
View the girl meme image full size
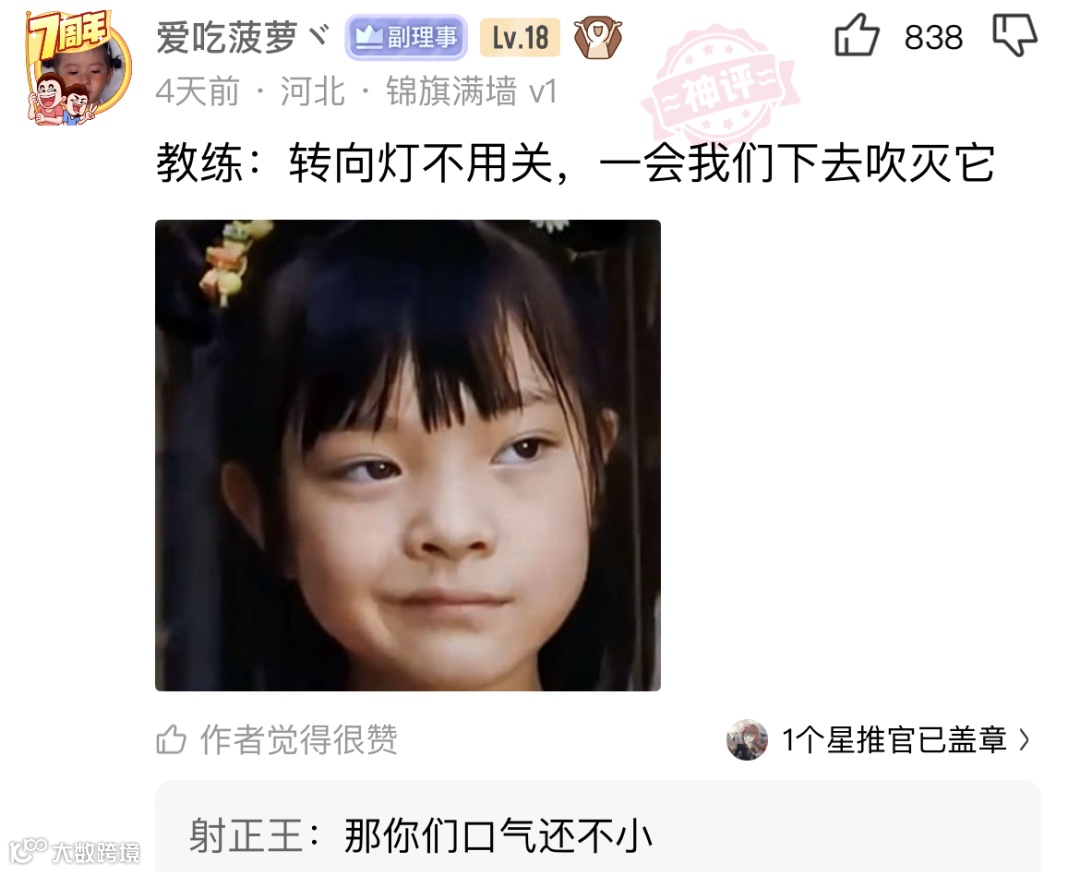click(408, 455)
